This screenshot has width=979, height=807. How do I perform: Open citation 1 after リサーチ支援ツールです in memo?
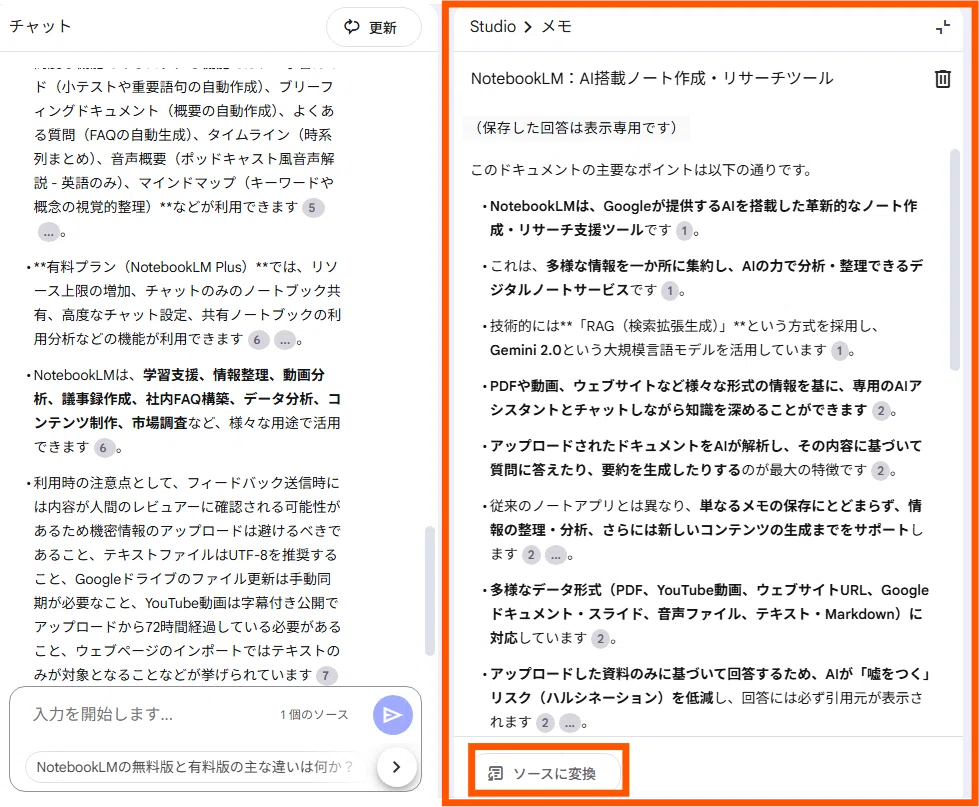(684, 231)
